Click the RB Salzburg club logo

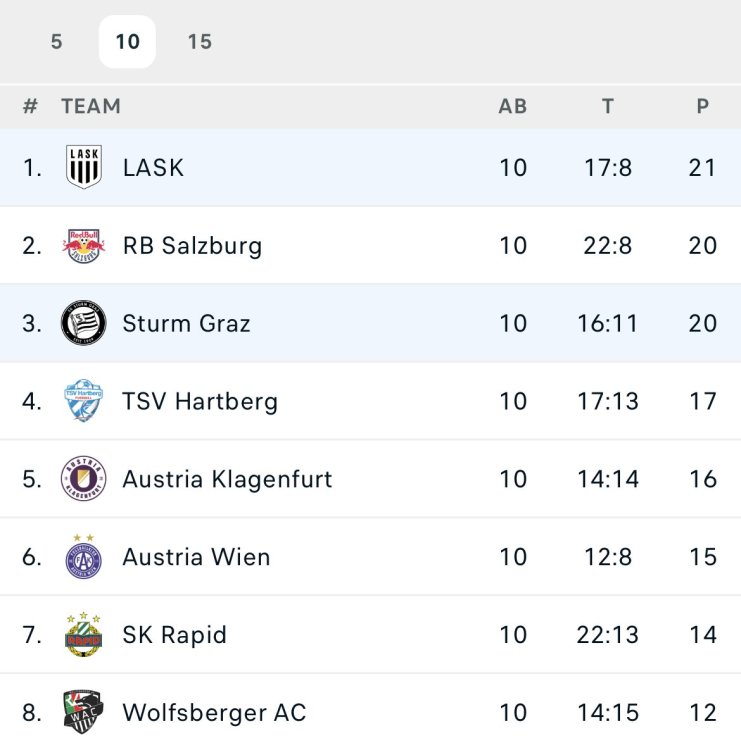[x=84, y=245]
